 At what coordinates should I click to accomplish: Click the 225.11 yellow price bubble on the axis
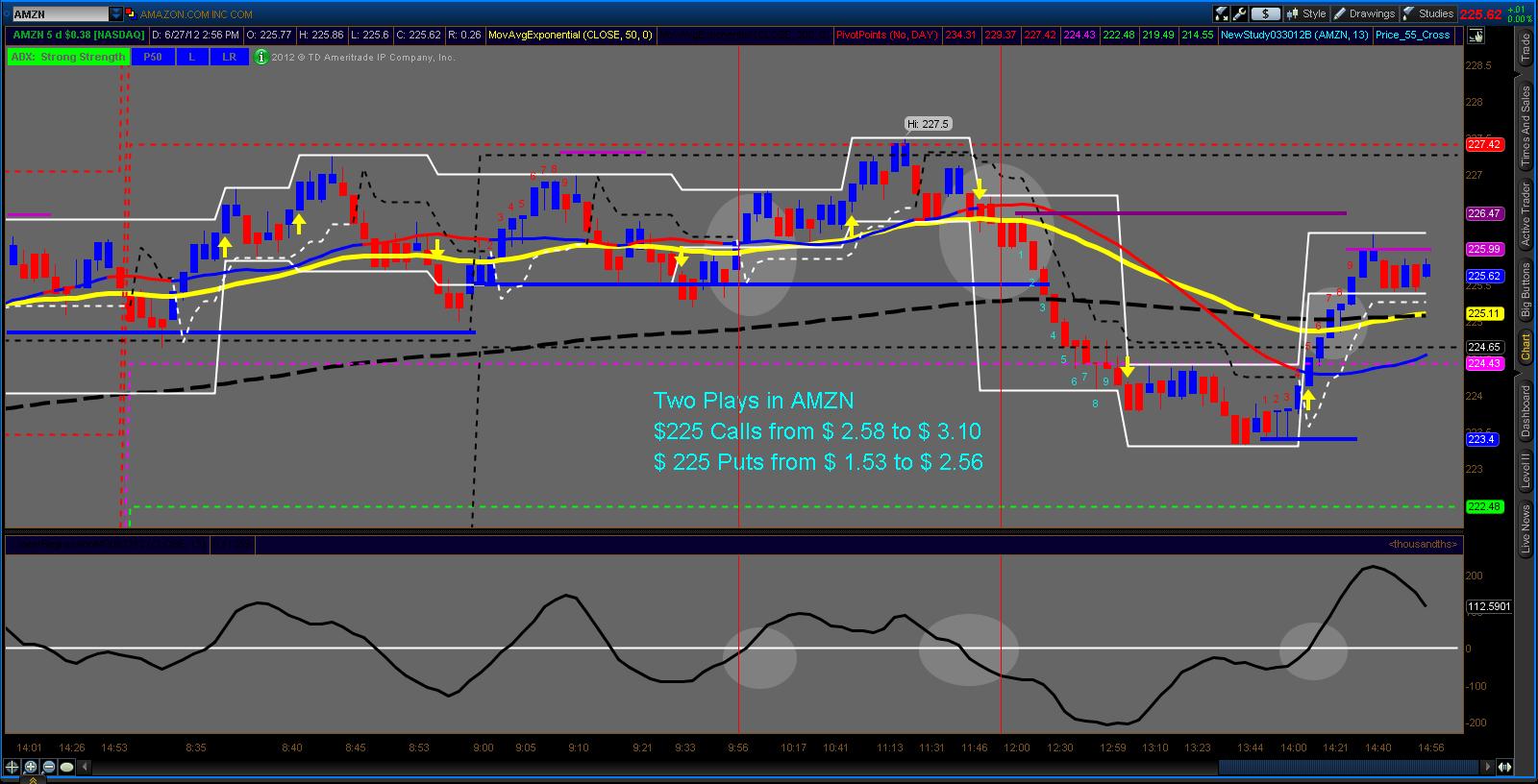(1484, 313)
